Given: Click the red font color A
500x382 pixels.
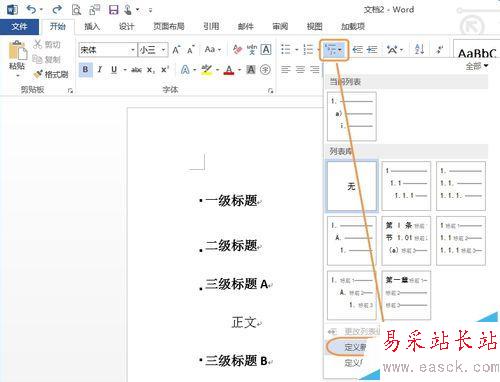Looking at the screenshot, I should click(229, 70).
